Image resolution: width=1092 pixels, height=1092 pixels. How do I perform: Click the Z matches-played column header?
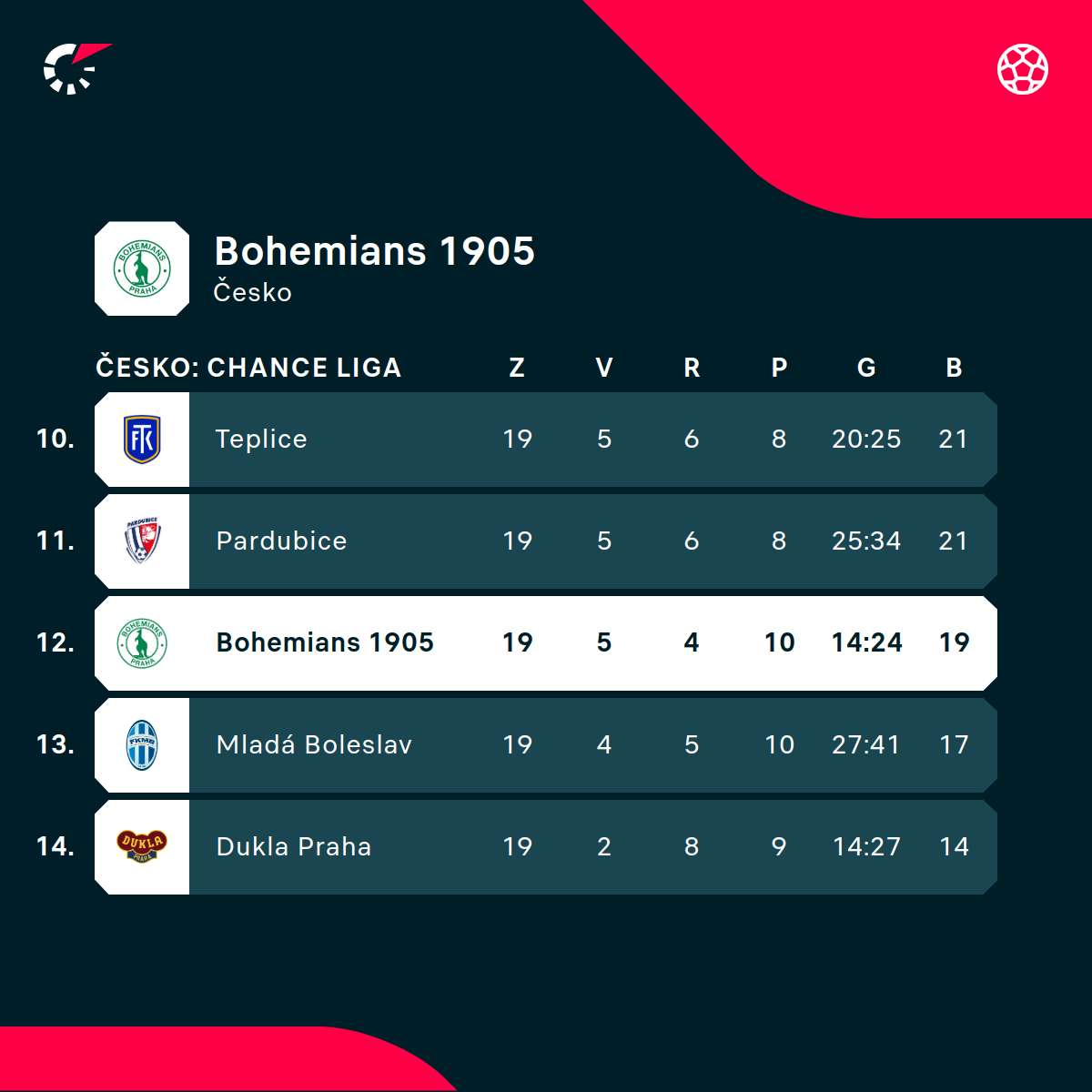point(517,368)
